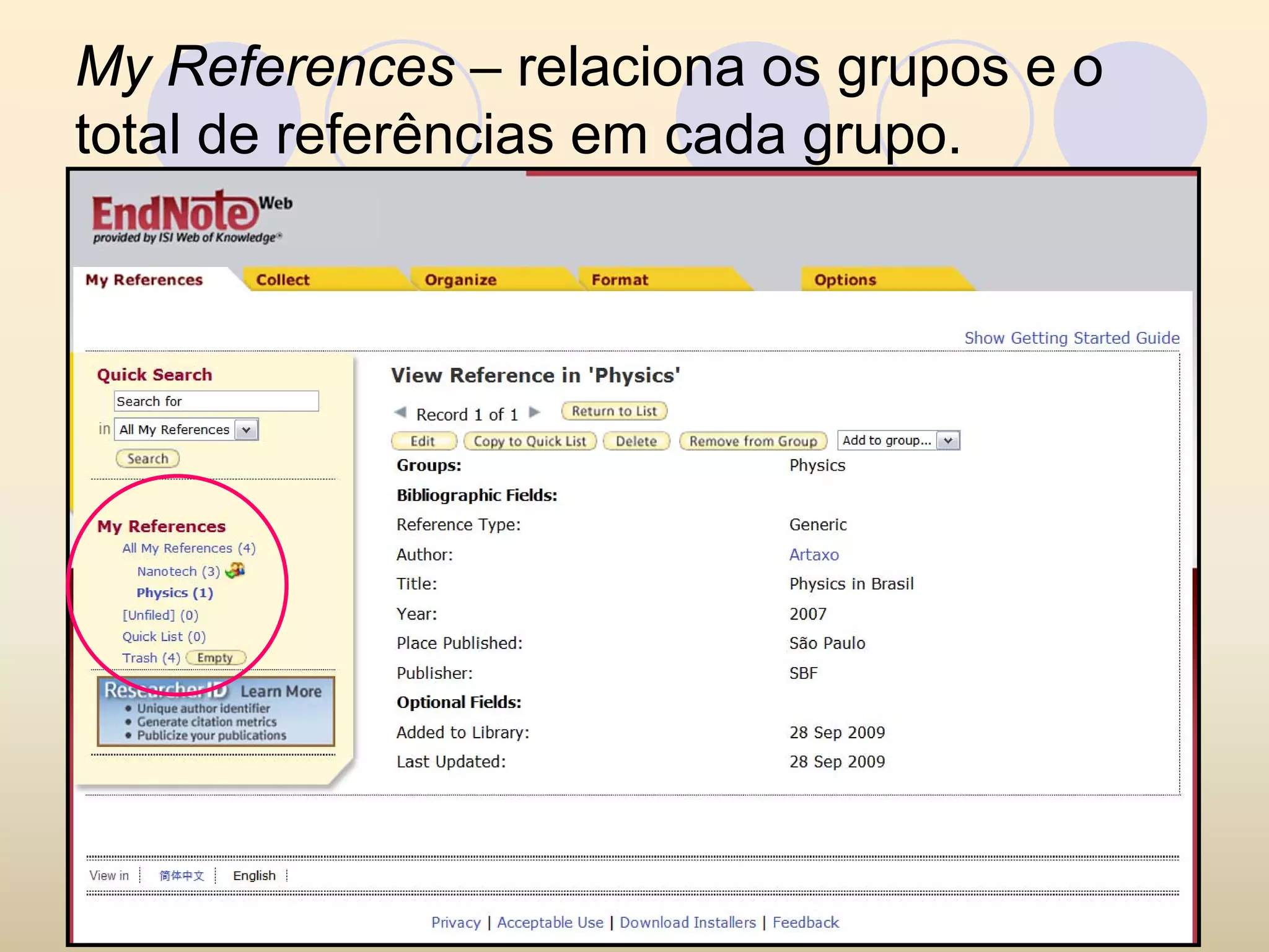Click Copy to Quick List button
This screenshot has width=1269, height=952.
click(529, 441)
